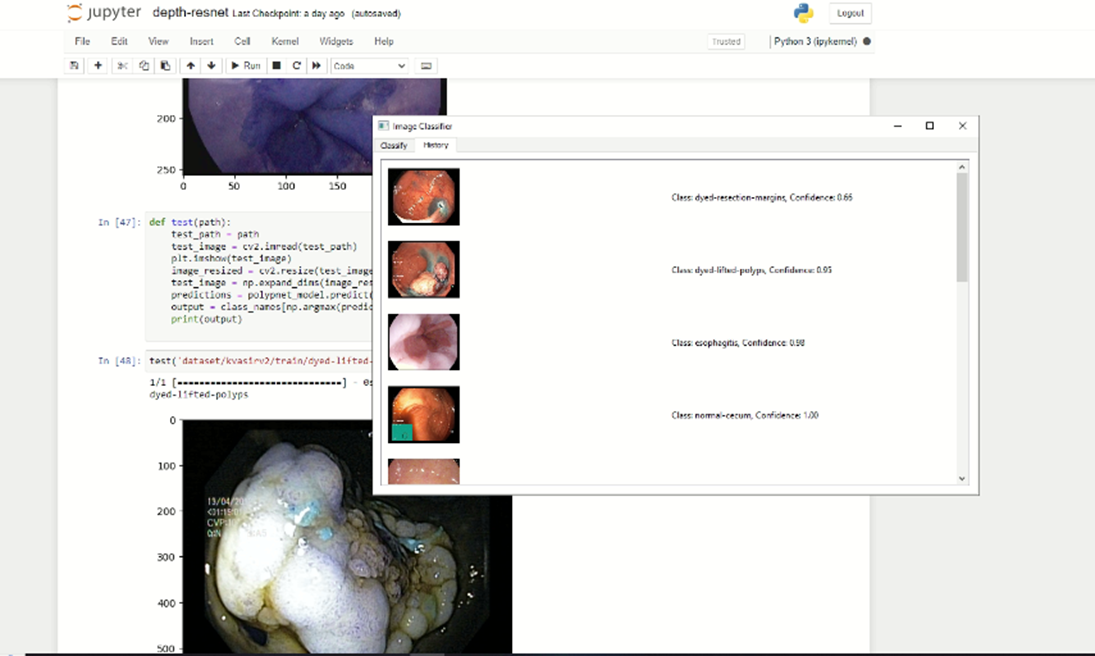Expand the cell type Code dropdown
The height and width of the screenshot is (656, 1095).
coord(369,66)
